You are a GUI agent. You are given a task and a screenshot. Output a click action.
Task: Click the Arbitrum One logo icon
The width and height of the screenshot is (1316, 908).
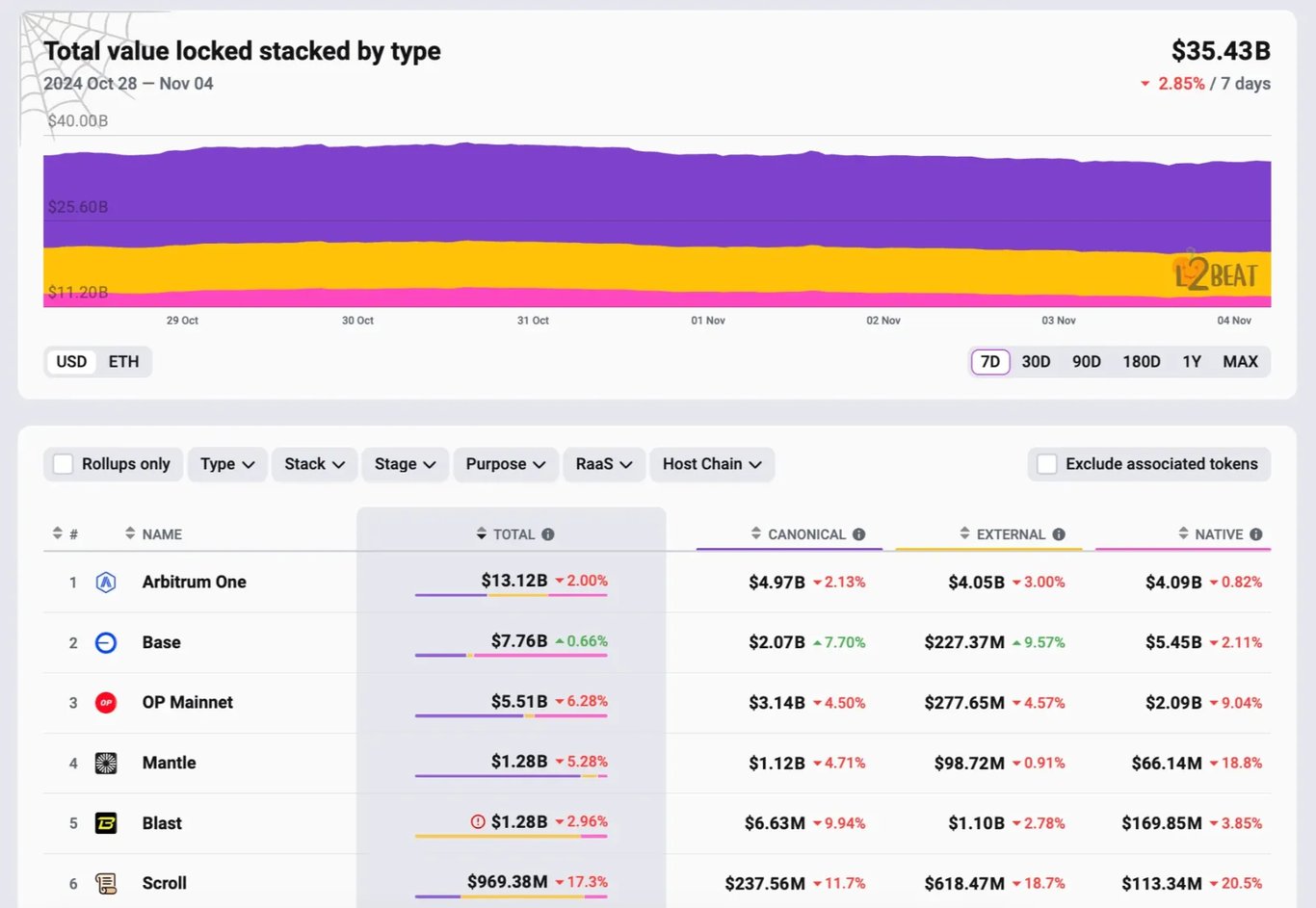(106, 582)
